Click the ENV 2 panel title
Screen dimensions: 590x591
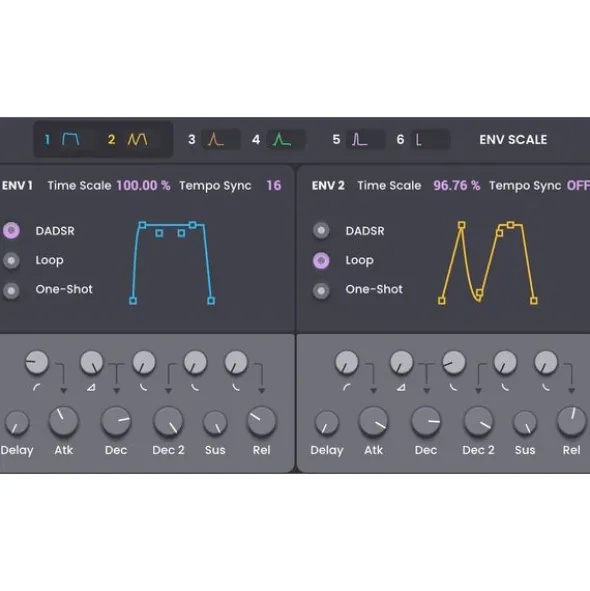(328, 185)
